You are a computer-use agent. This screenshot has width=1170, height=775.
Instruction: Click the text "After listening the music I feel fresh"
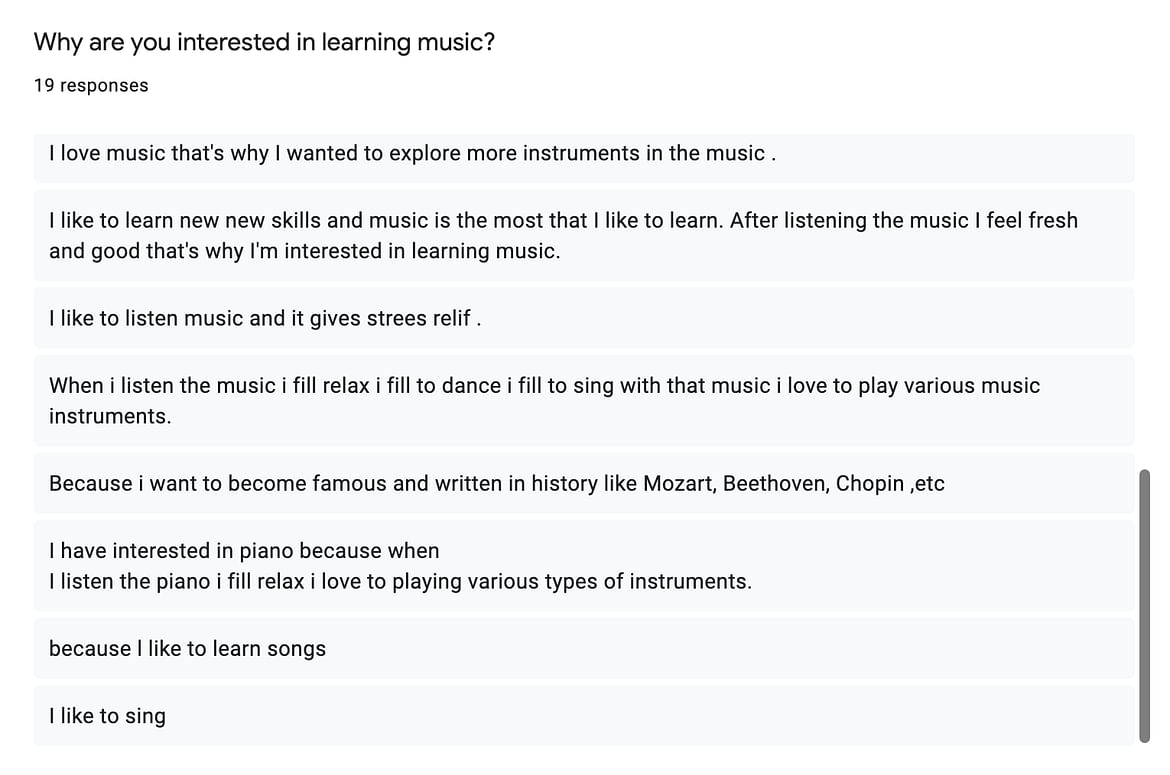pos(904,221)
